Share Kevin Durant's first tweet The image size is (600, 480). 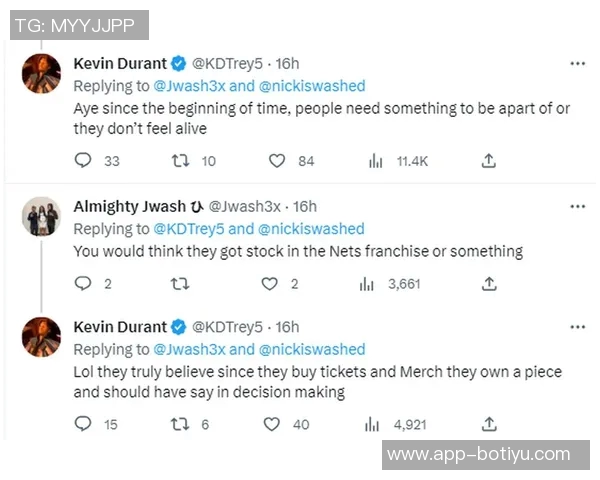pos(489,160)
